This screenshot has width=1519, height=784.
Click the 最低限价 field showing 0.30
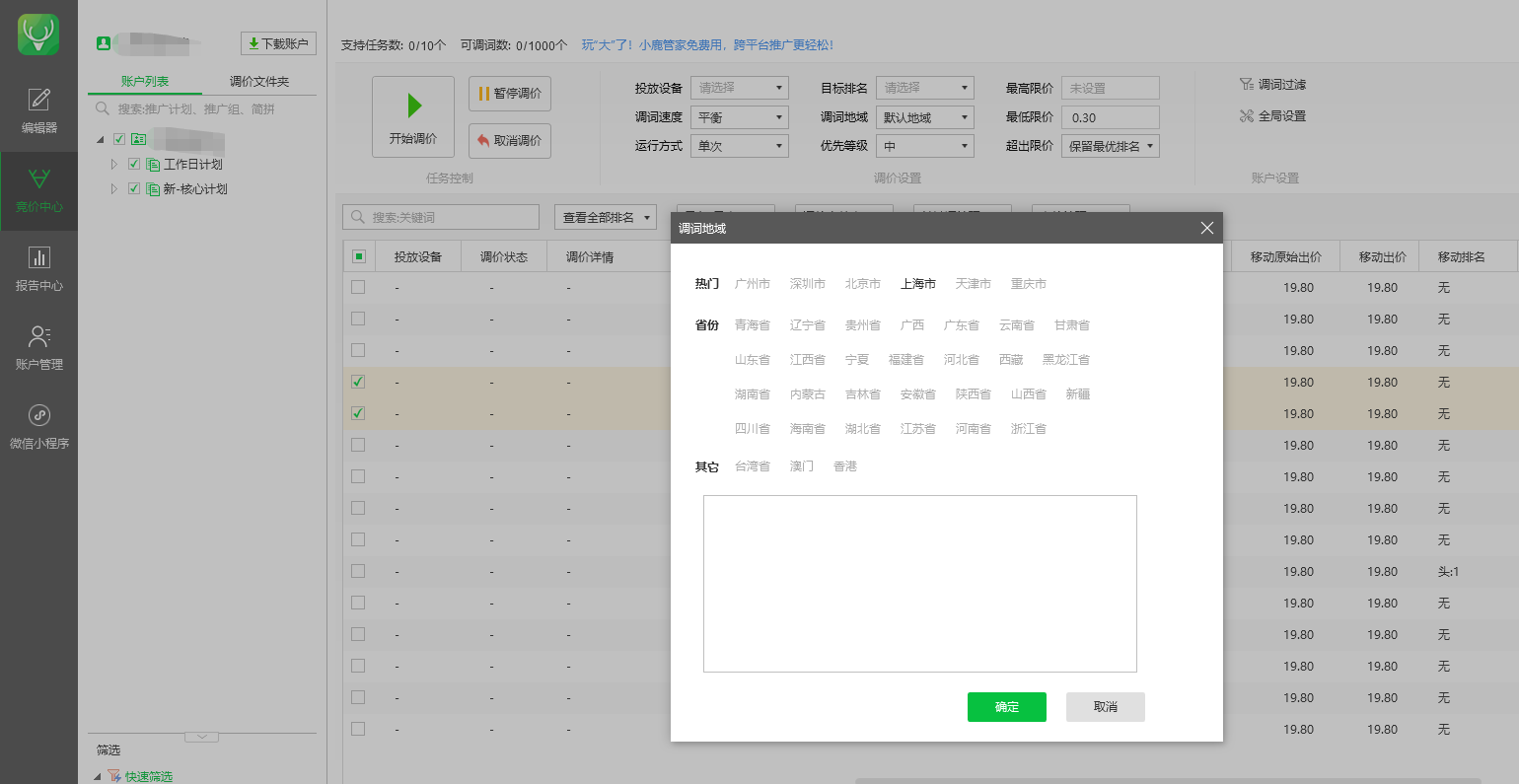(x=1111, y=117)
